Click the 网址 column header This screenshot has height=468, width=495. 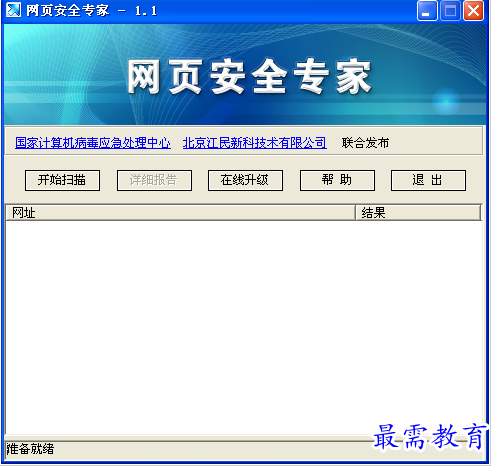click(180, 213)
